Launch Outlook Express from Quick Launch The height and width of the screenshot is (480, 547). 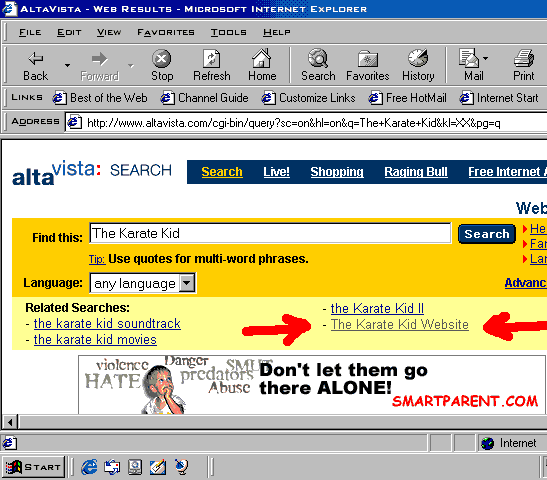pyautogui.click(x=112, y=467)
